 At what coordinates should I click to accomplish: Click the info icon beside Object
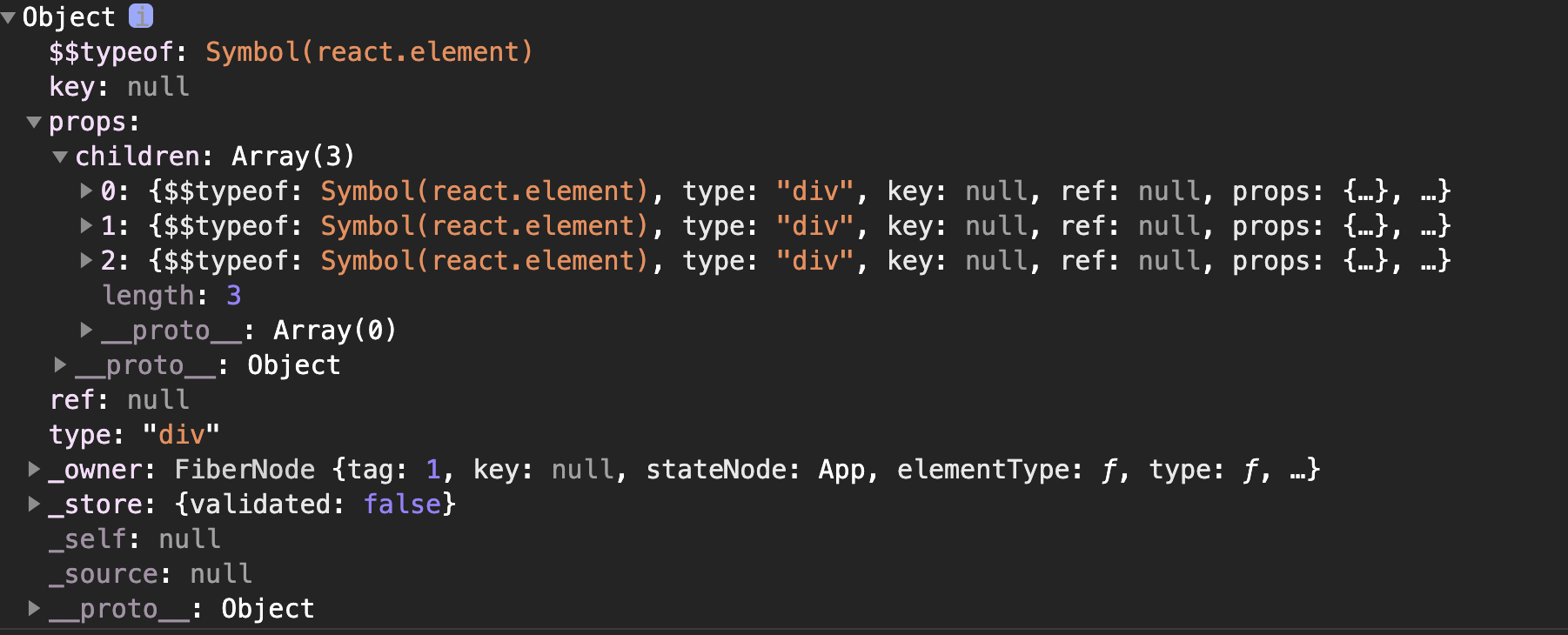pyautogui.click(x=141, y=16)
